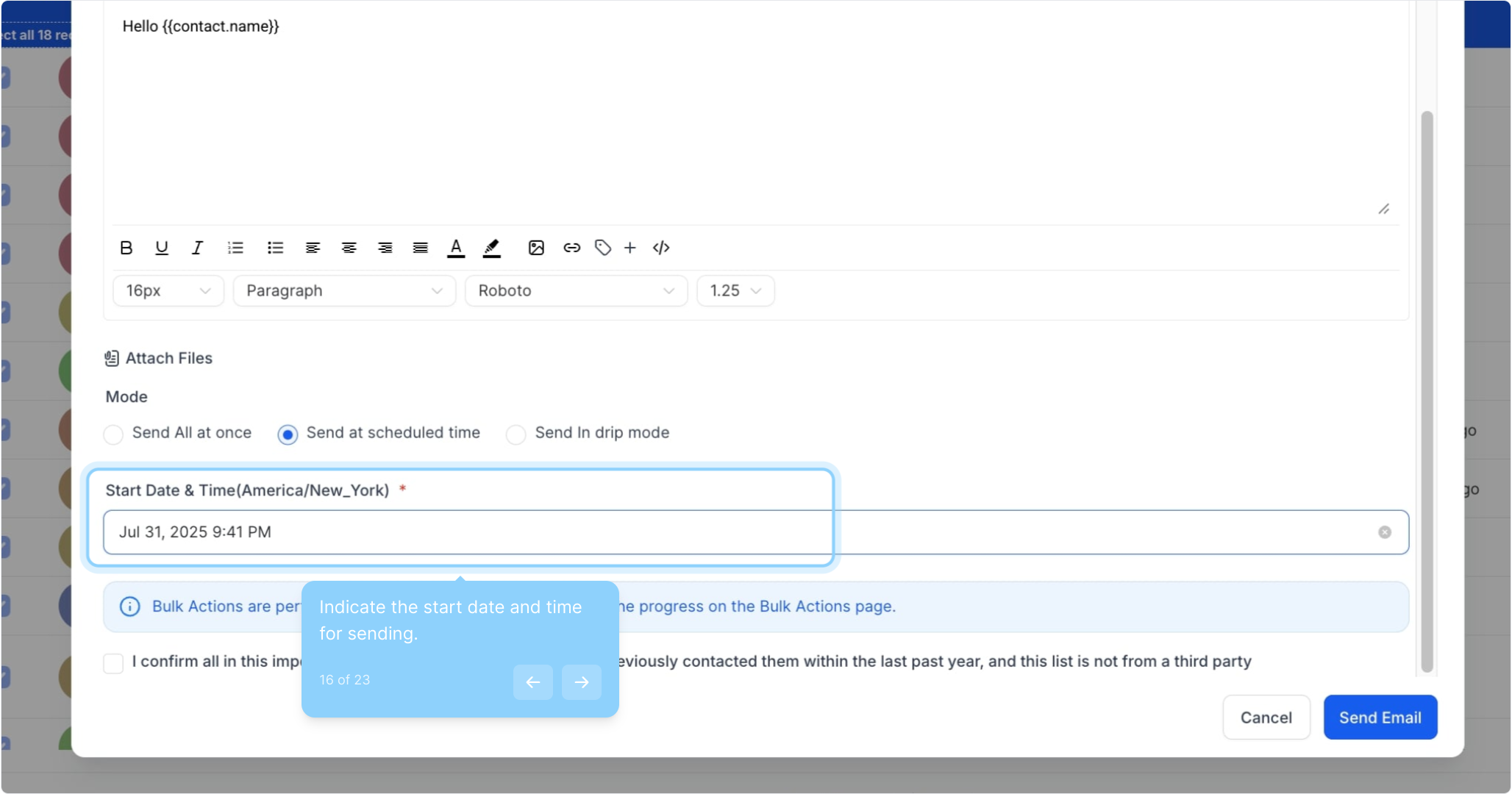Apply italic text style
Screen dimensions: 1512x794
point(197,248)
